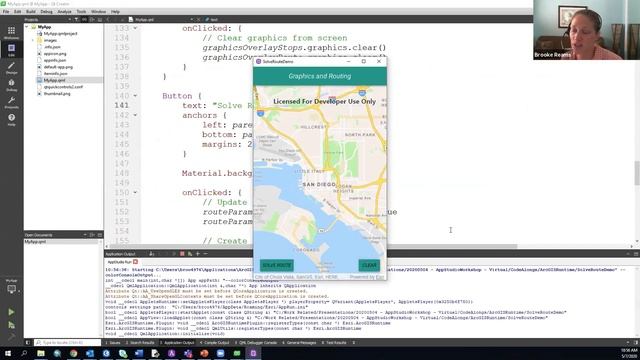
Task: Click the Build hammer icon
Action: (11, 337)
